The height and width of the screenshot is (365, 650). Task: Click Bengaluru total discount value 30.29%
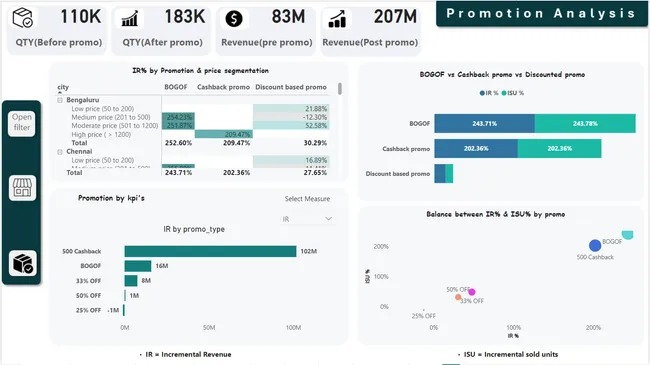pyautogui.click(x=315, y=143)
